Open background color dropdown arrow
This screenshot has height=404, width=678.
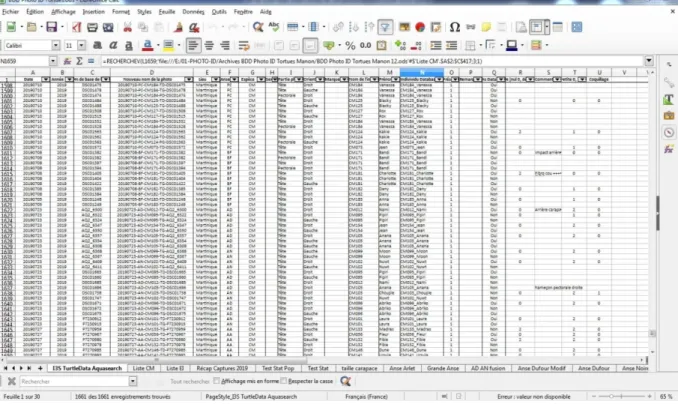(179, 45)
